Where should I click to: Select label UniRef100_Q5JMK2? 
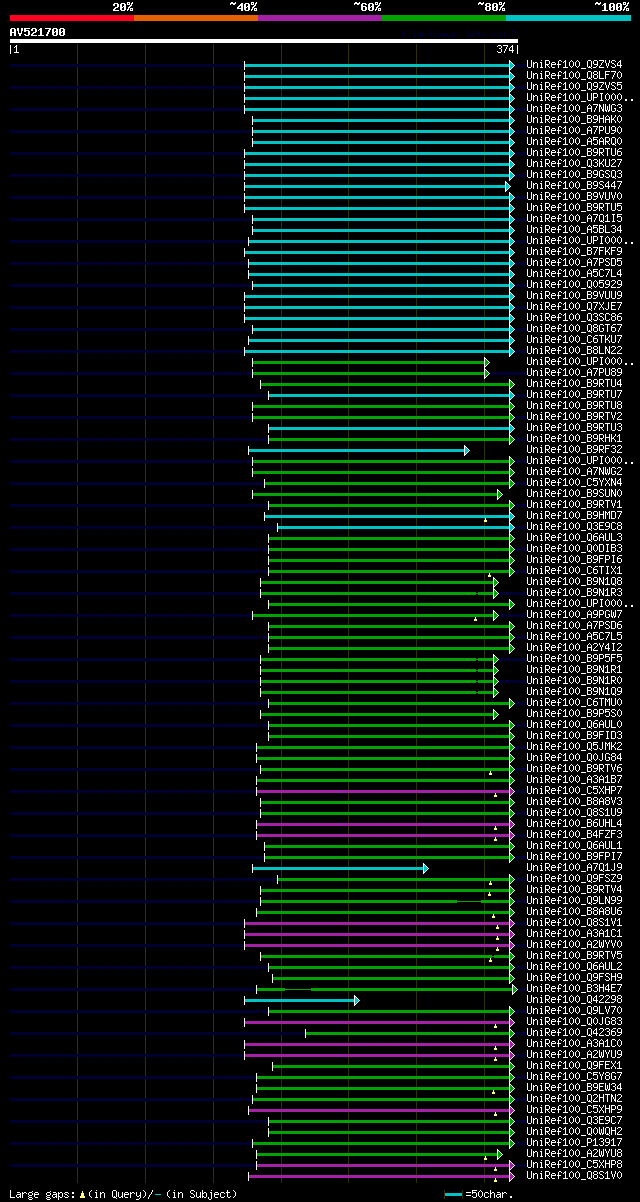[574, 746]
